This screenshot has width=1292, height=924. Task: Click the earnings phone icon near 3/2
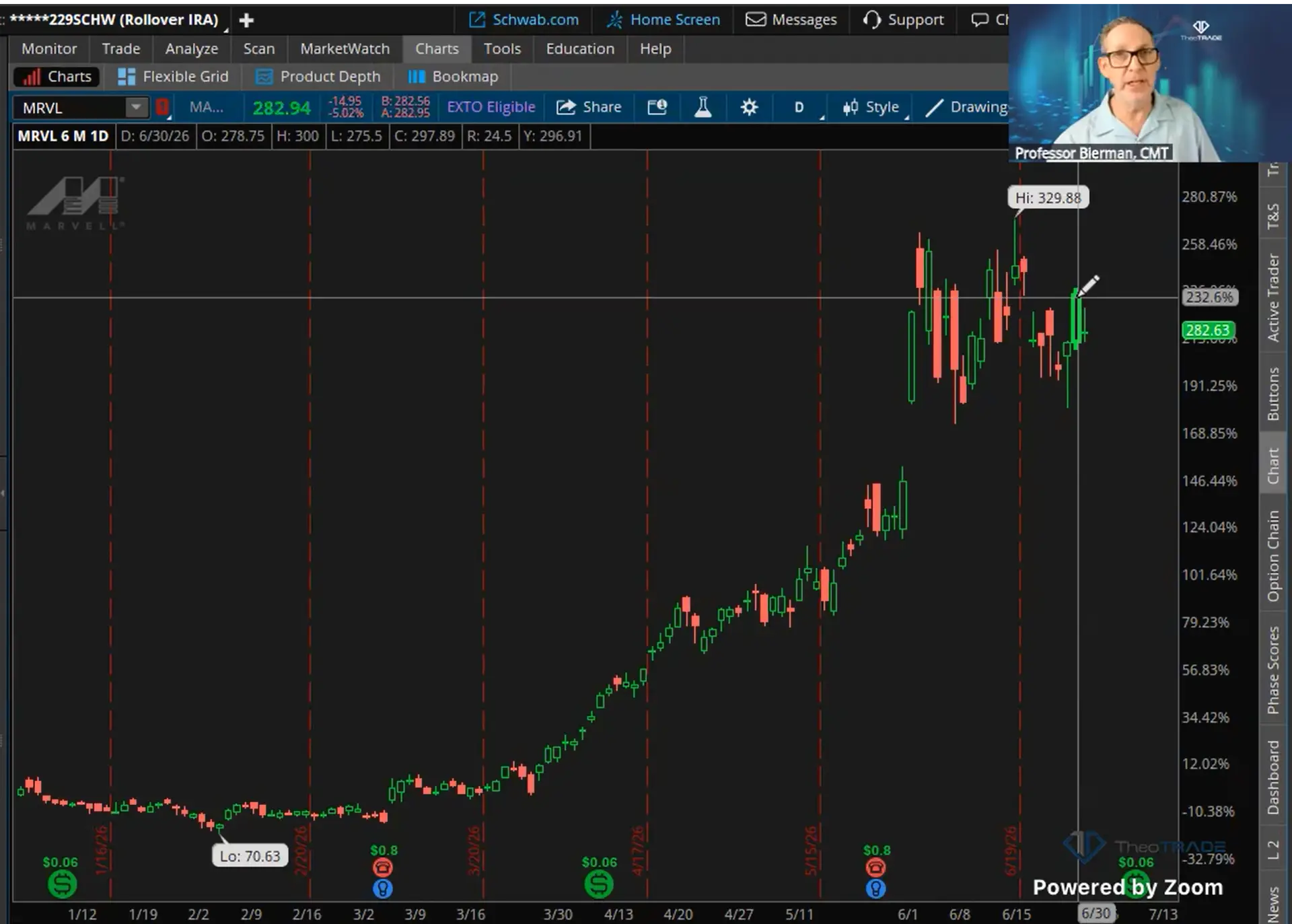[x=383, y=867]
